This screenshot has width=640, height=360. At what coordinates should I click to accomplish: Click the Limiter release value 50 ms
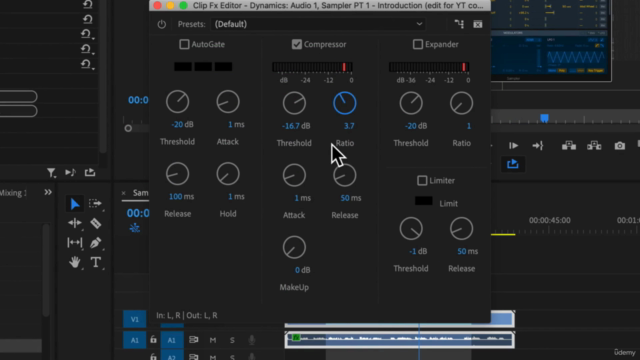[467, 251]
